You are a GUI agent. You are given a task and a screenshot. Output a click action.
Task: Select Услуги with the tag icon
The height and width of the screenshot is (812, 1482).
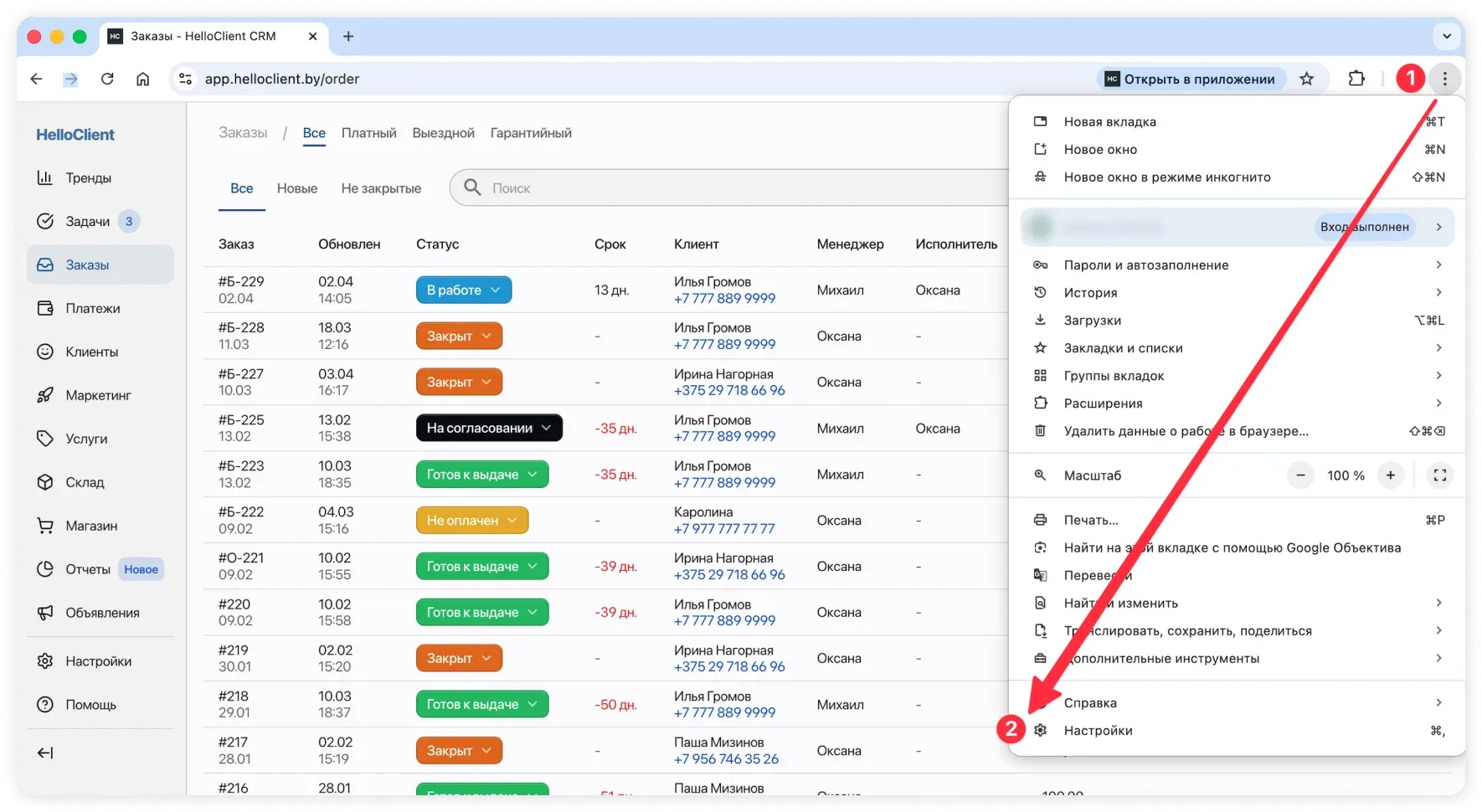86,439
